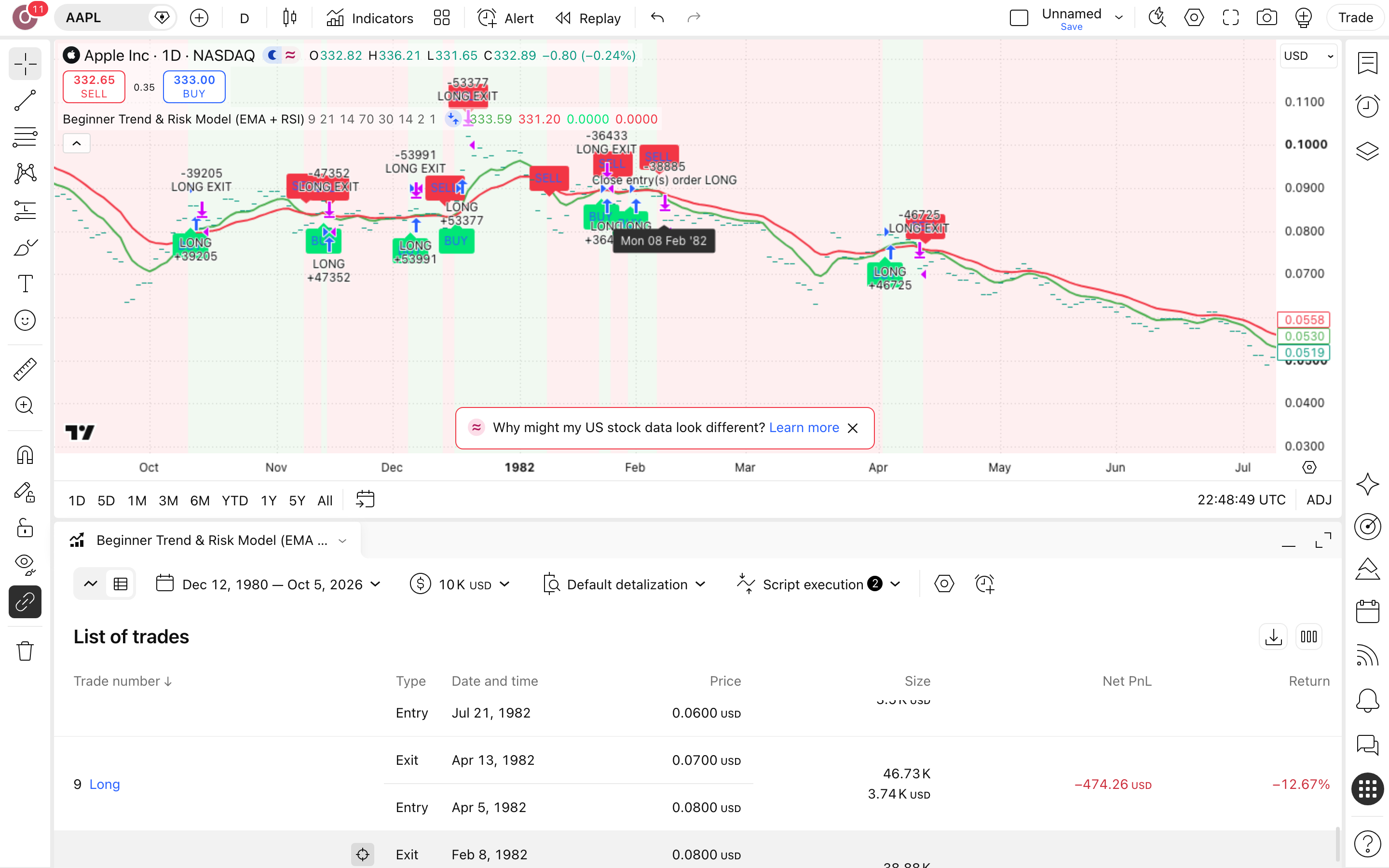Open date range Dec 12, 1980 dropdown

[x=269, y=584]
